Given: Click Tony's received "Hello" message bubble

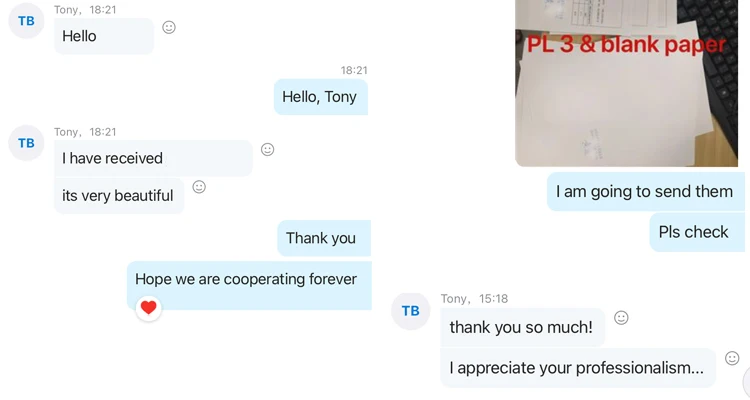Looking at the screenshot, I should pyautogui.click(x=103, y=36).
